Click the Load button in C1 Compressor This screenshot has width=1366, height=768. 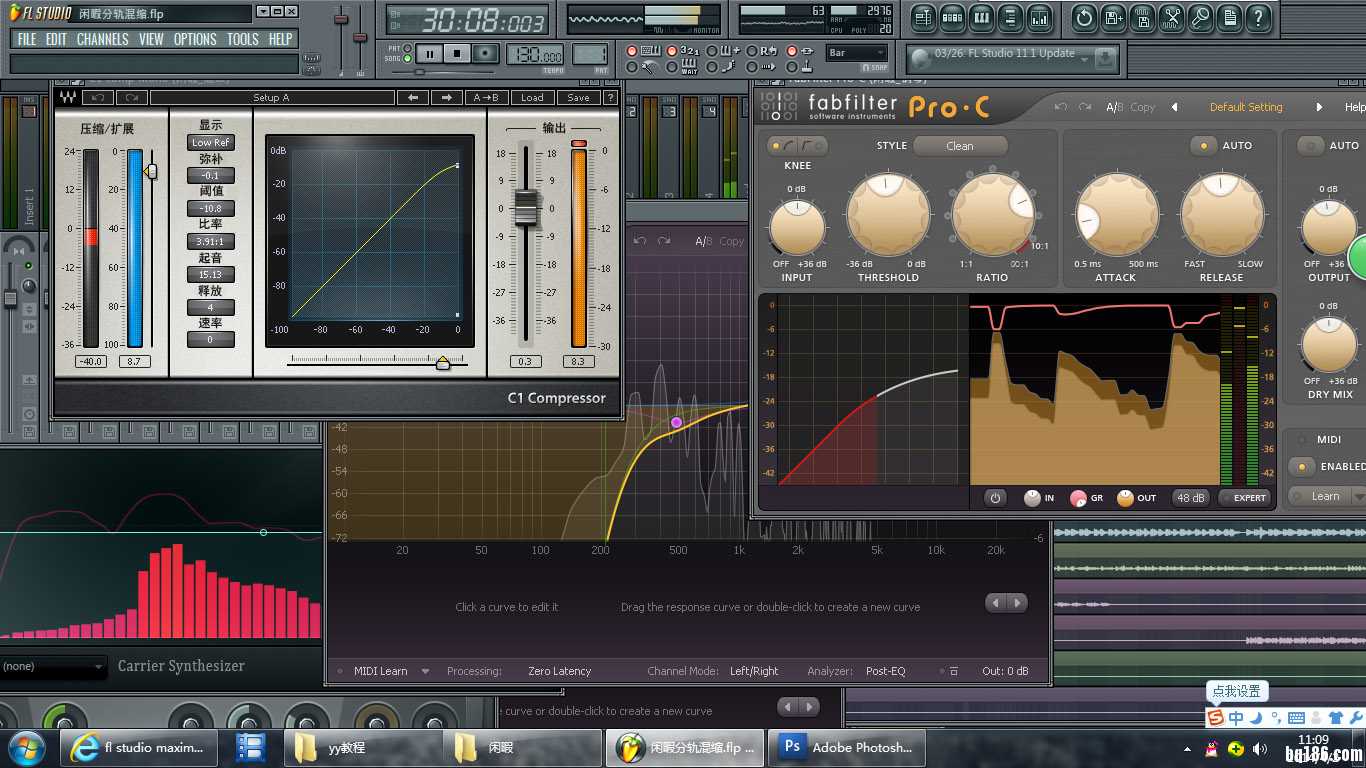click(x=533, y=98)
